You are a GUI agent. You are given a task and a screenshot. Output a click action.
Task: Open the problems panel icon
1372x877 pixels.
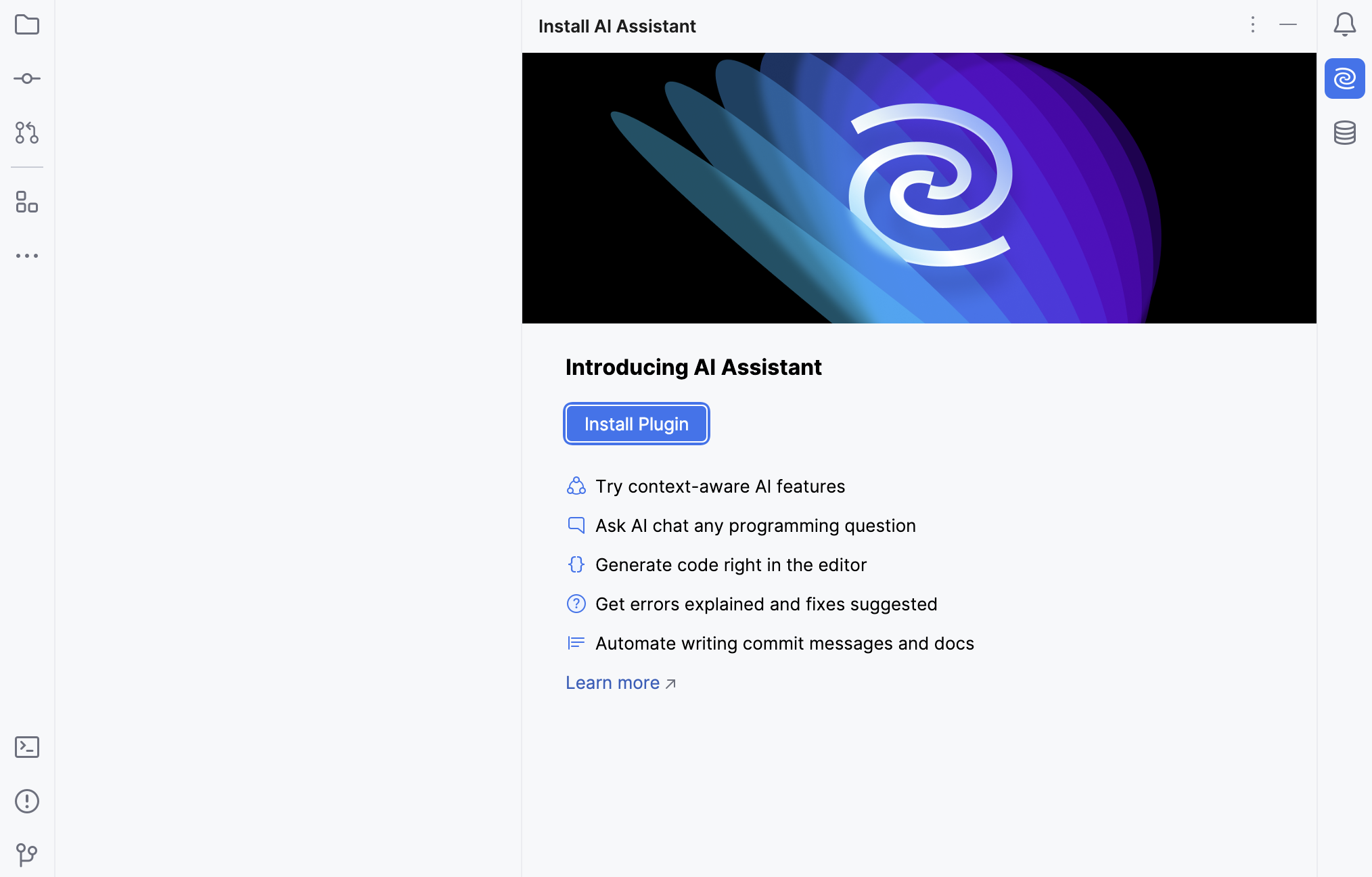point(27,801)
